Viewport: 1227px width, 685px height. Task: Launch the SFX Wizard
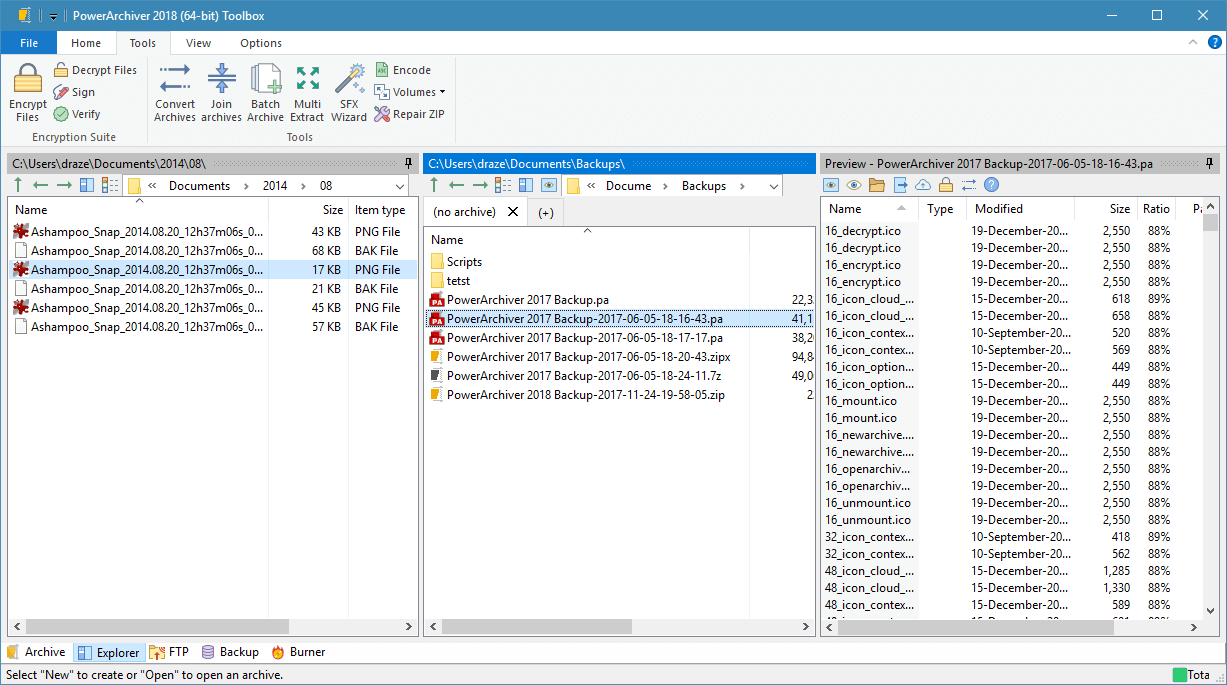coord(349,92)
